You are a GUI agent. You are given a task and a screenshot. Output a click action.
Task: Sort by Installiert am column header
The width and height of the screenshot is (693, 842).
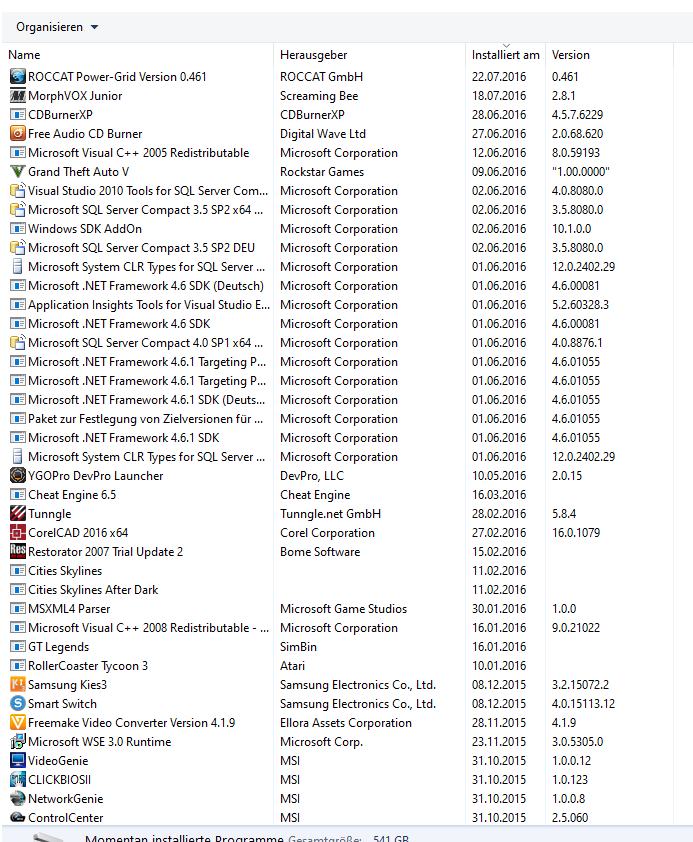click(x=505, y=55)
